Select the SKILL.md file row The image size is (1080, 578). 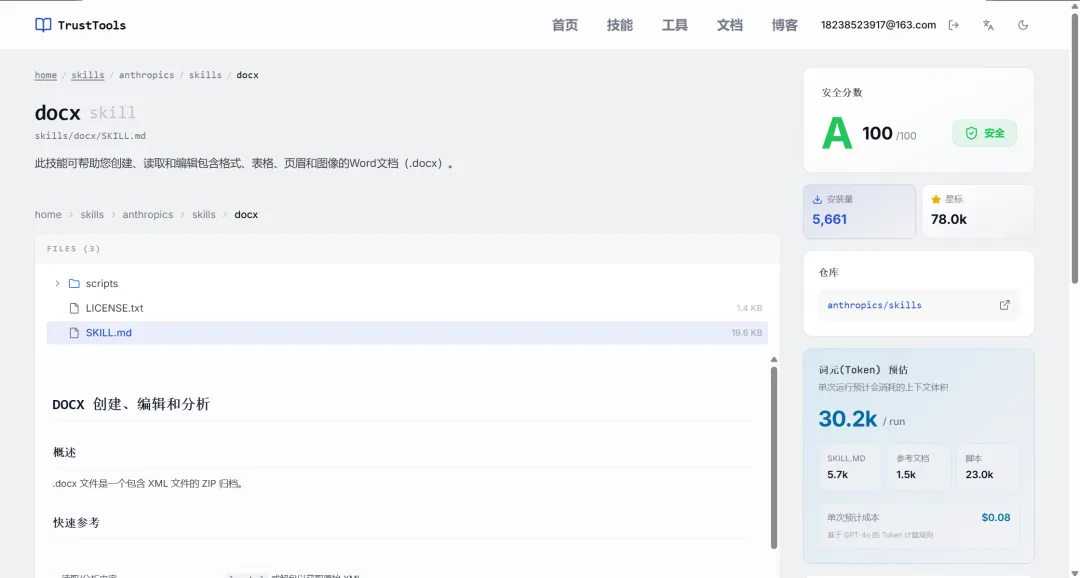coord(407,333)
